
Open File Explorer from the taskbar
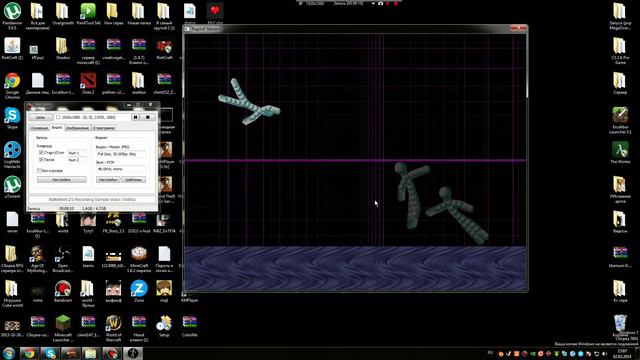pyautogui.click(x=91, y=353)
